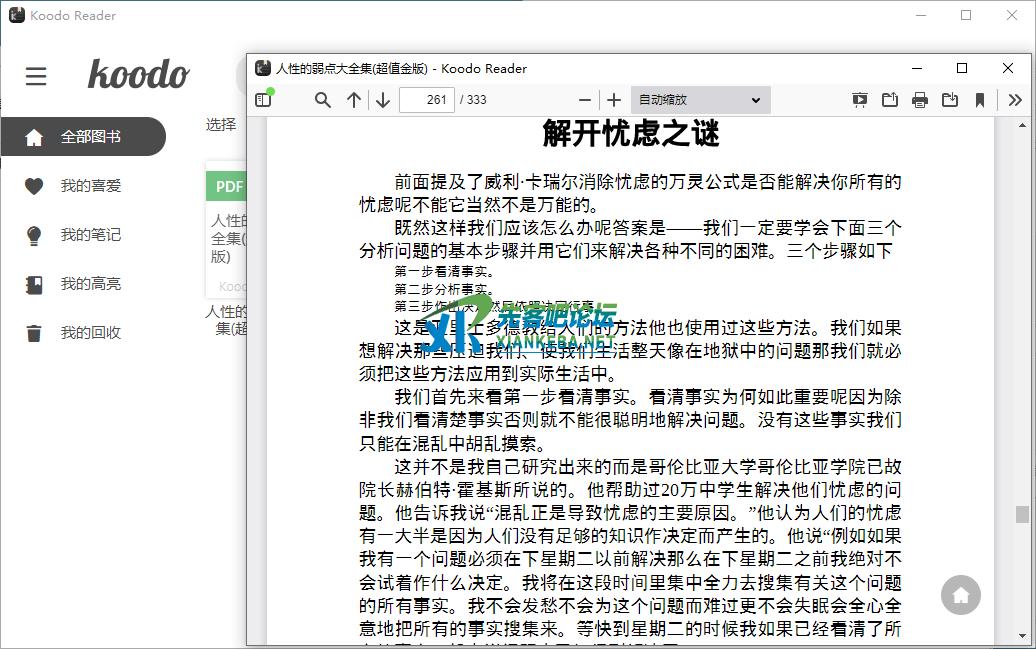Click the bookmark current view icon
1036x649 pixels.
click(980, 100)
